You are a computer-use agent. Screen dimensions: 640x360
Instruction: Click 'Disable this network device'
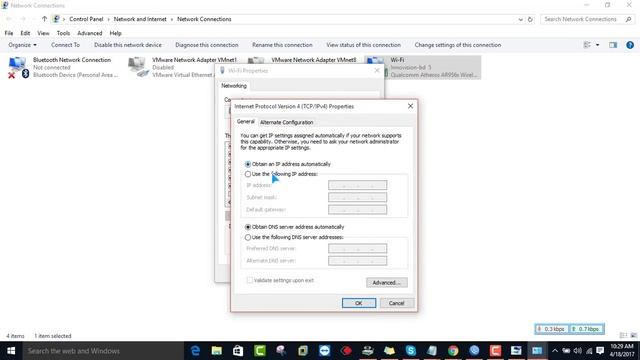coord(128,45)
